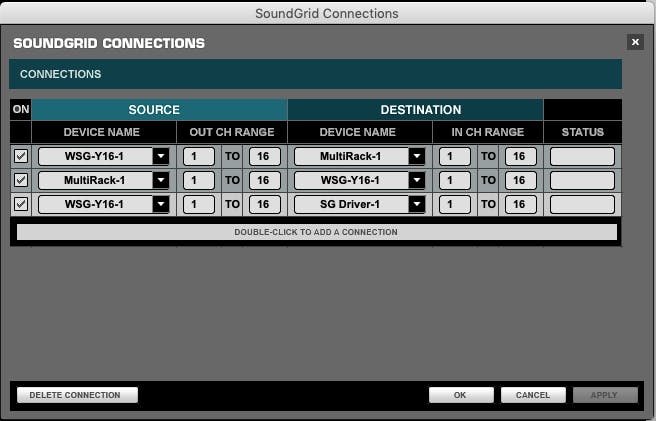Select in channel start field for WSG-Y16-1 destination
This screenshot has width=656, height=421.
[x=455, y=180]
